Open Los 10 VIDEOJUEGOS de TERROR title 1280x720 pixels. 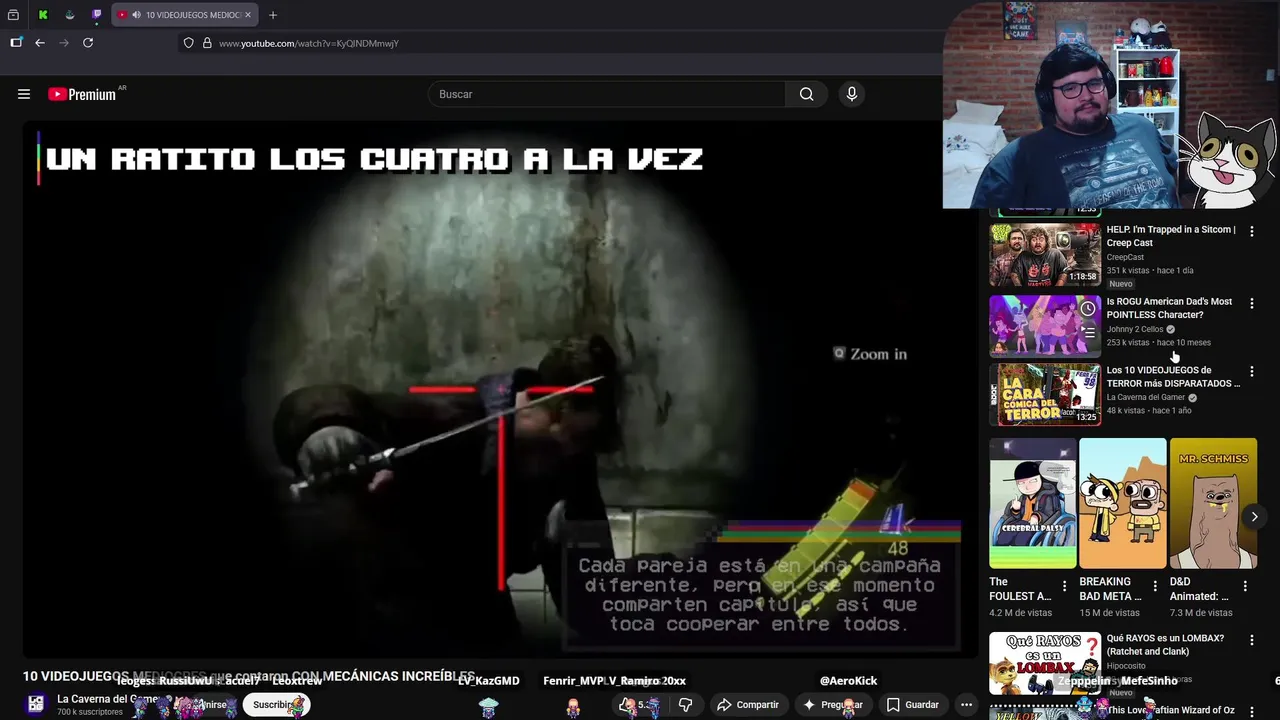pyautogui.click(x=1173, y=376)
